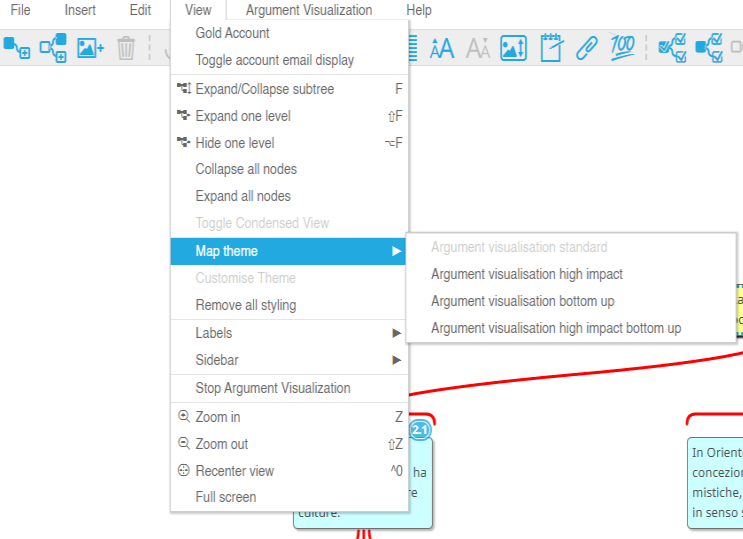Screen dimensions: 743x539
Task: Click the paperclip attachment icon
Action: pos(587,47)
